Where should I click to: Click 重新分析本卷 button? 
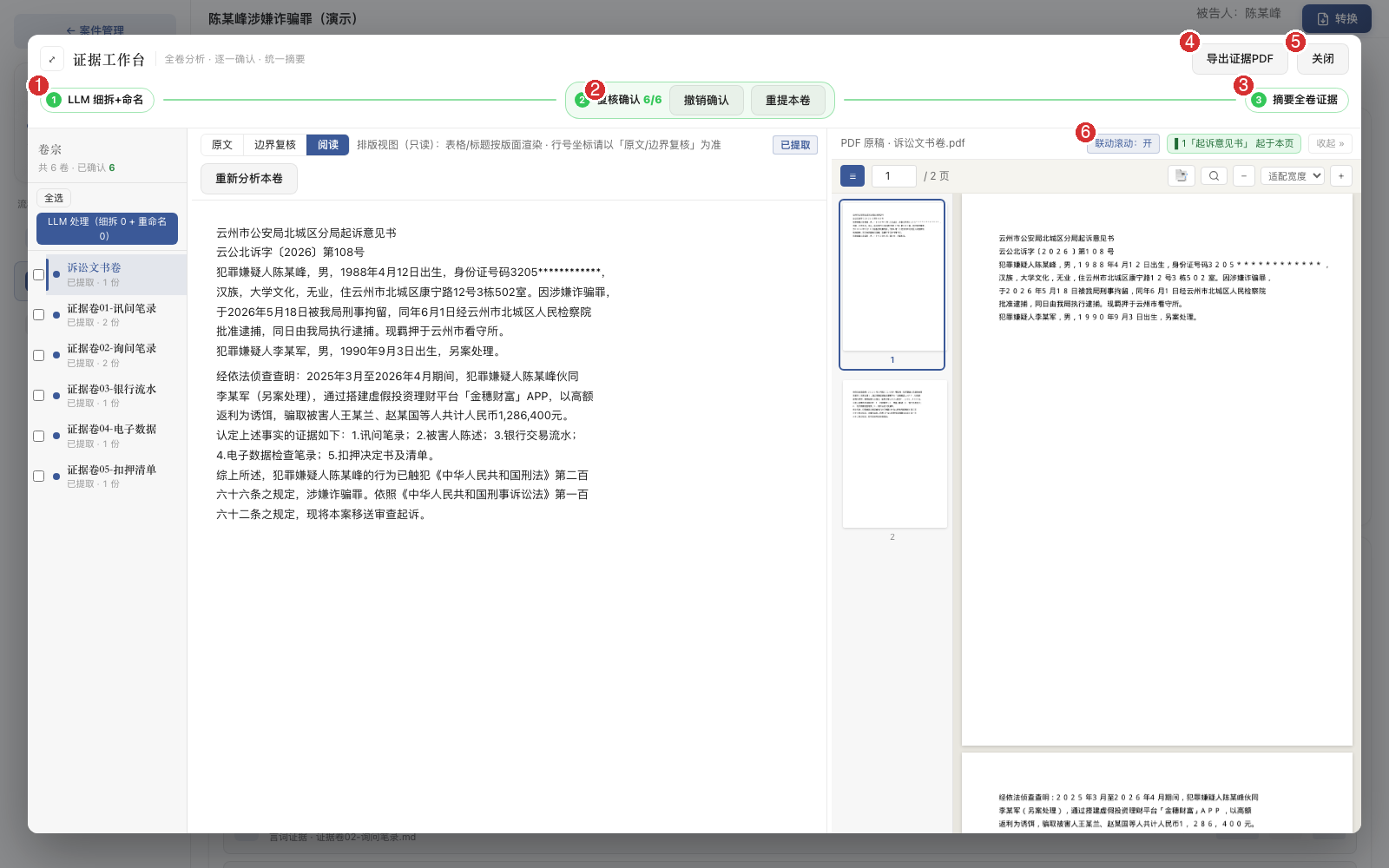pyautogui.click(x=249, y=179)
